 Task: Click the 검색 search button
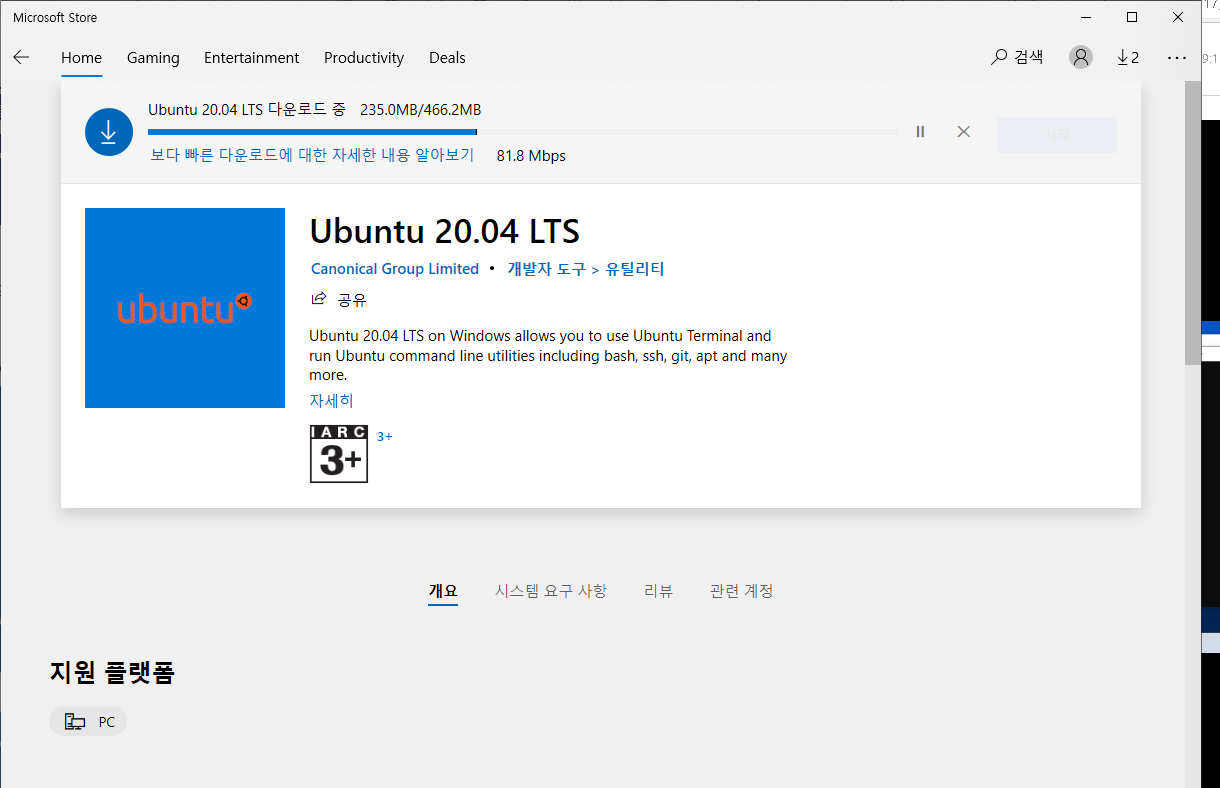coord(1017,57)
